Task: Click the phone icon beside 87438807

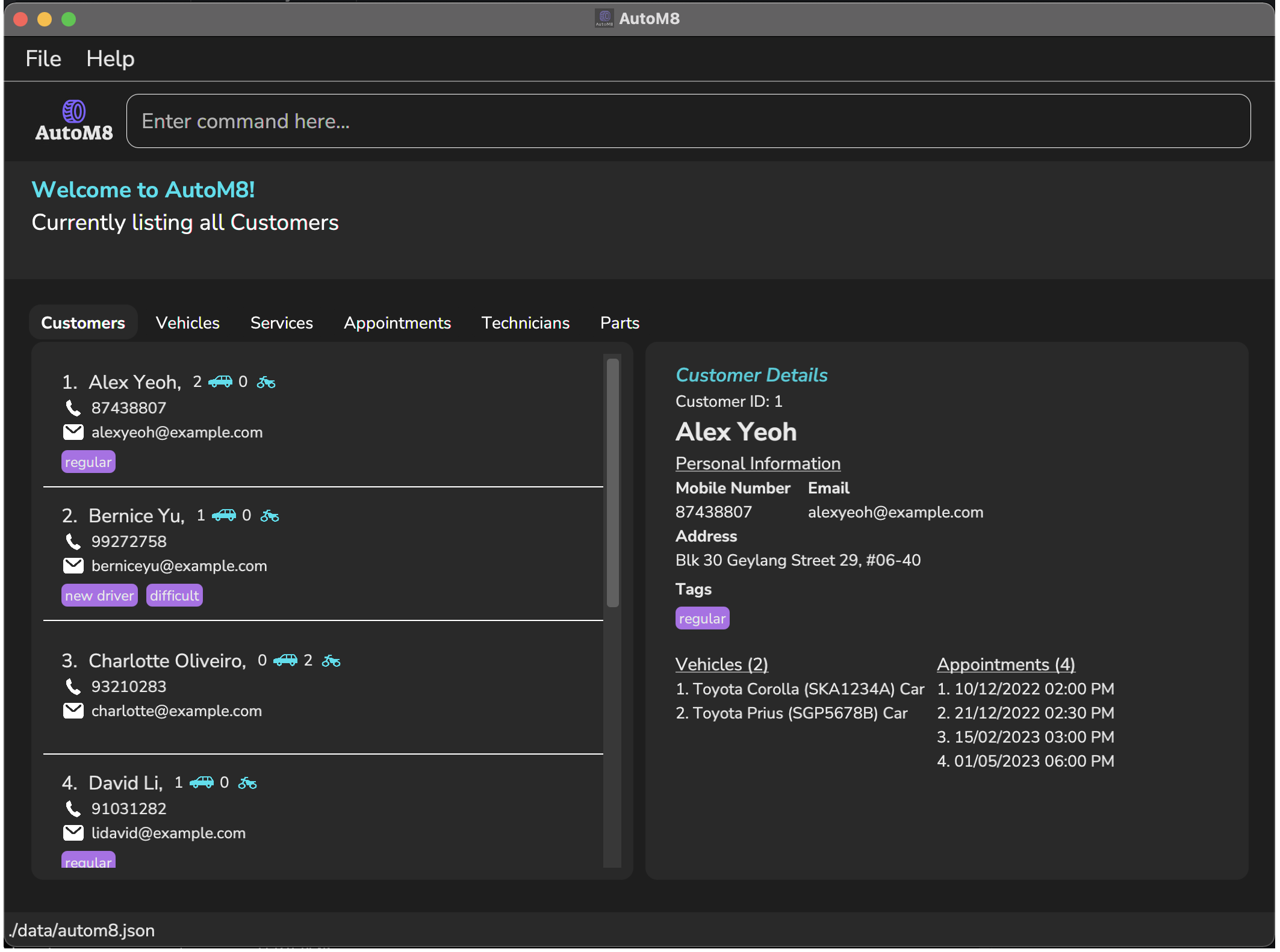Action: (x=73, y=408)
